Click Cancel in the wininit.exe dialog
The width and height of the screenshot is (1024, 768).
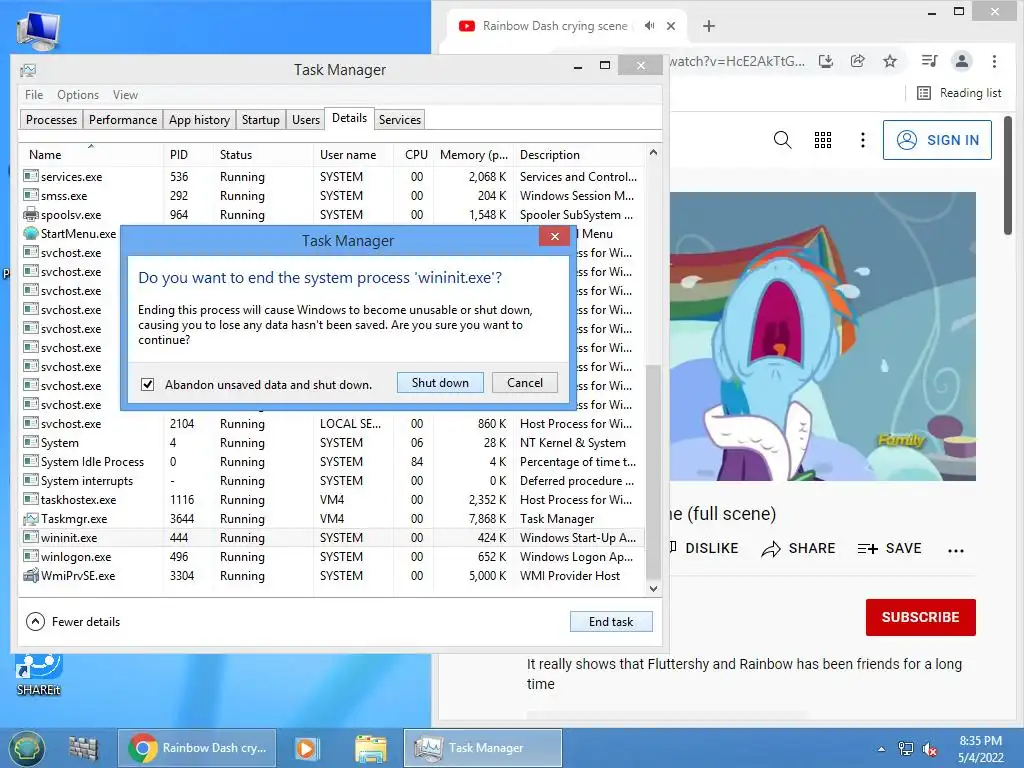525,383
